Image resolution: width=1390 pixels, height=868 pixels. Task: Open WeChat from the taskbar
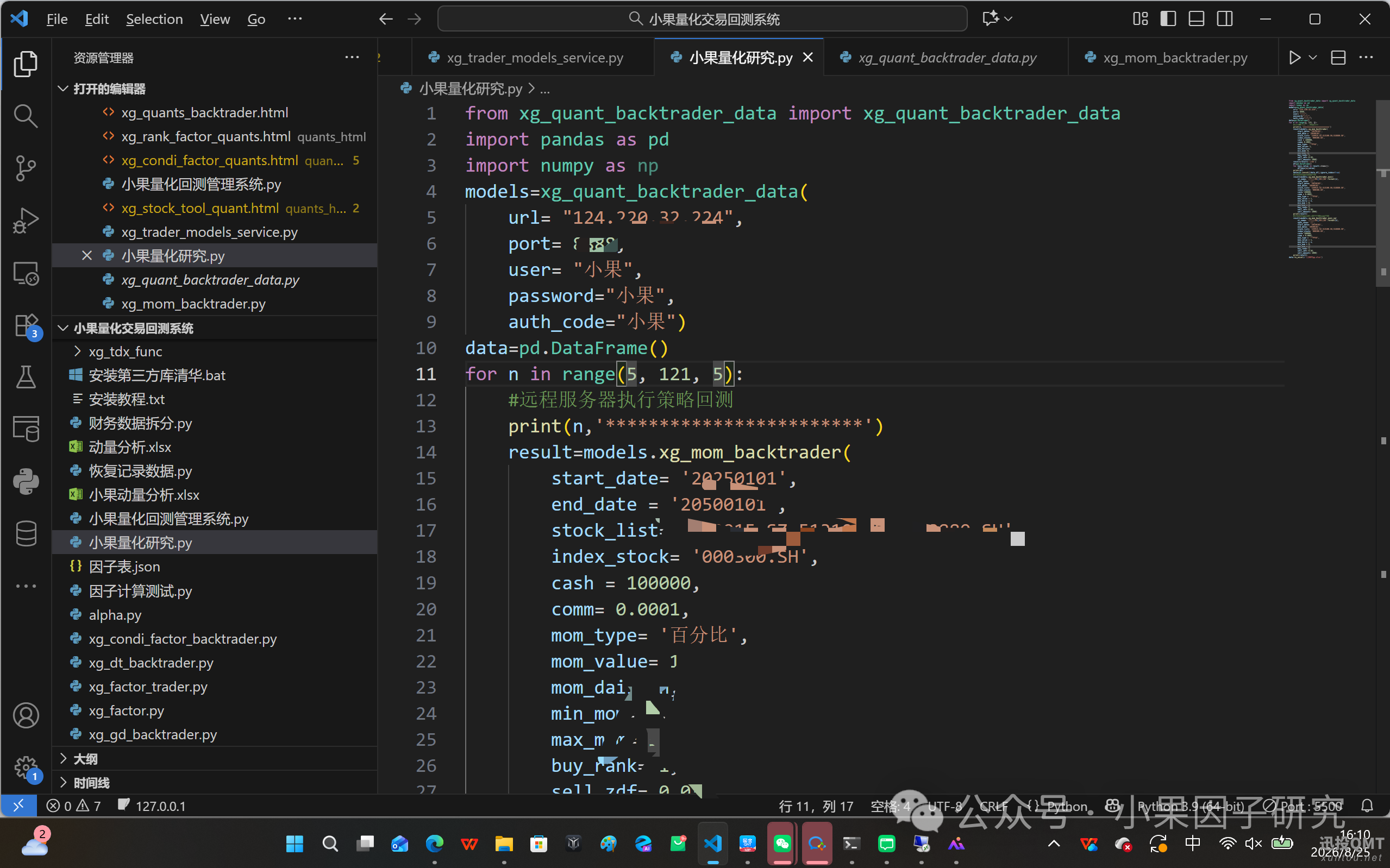point(782,844)
